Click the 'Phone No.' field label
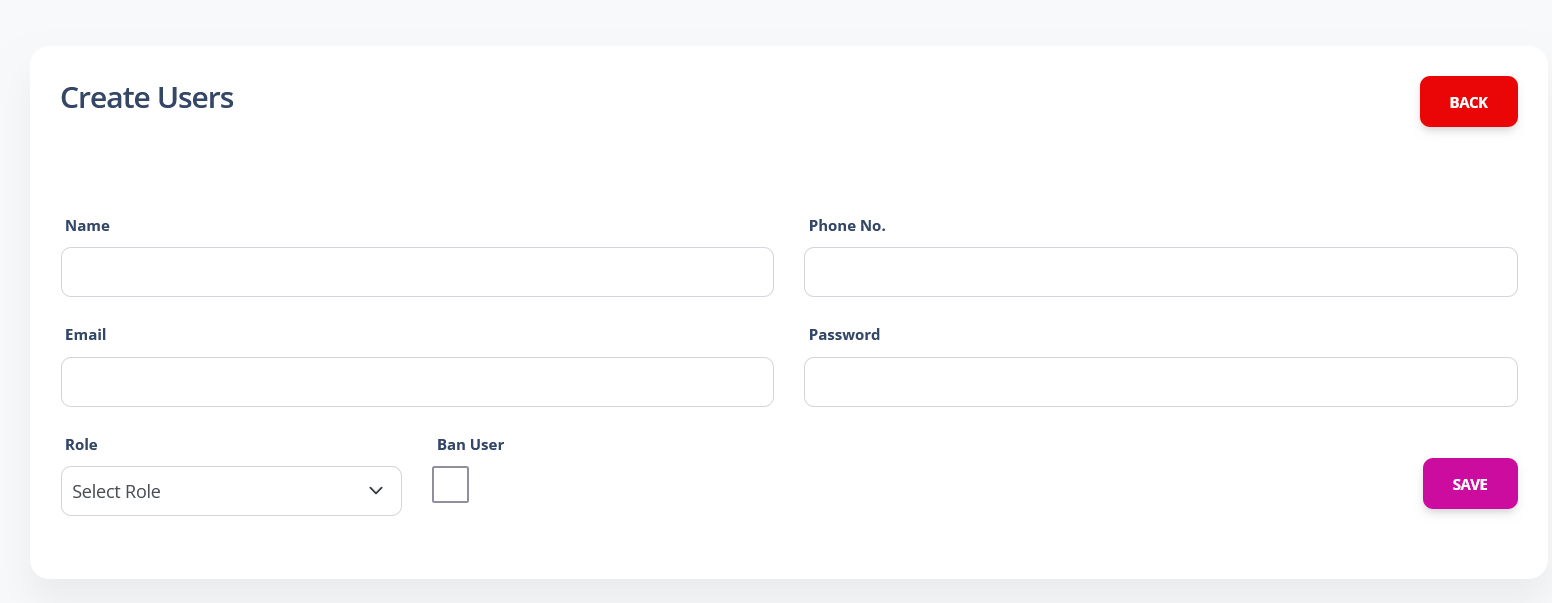This screenshot has height=603, width=1552. click(847, 226)
